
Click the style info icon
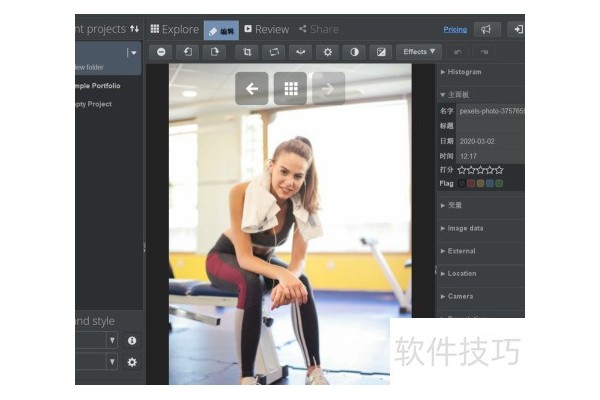[132, 340]
